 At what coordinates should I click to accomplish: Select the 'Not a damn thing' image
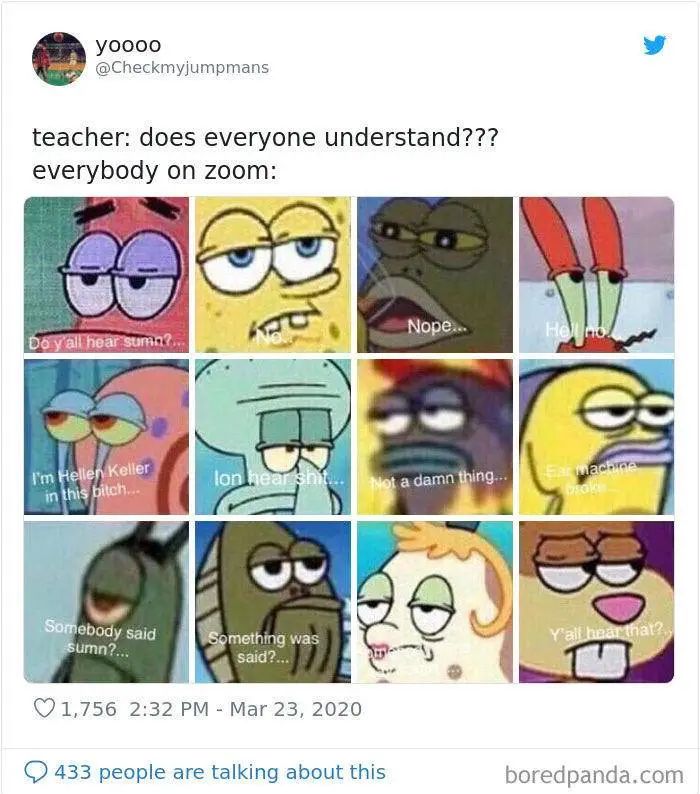point(435,437)
